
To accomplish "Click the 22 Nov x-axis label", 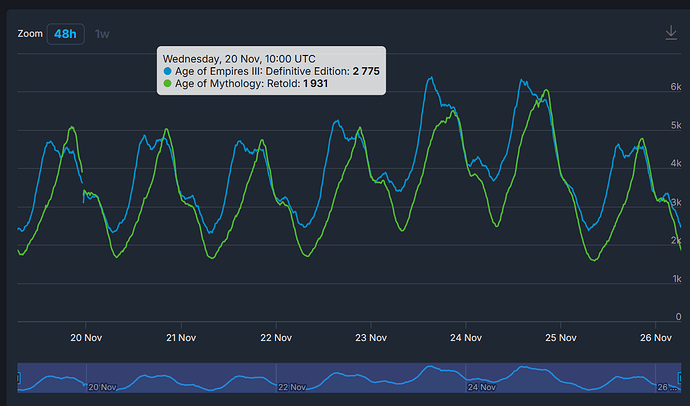I will point(276,338).
